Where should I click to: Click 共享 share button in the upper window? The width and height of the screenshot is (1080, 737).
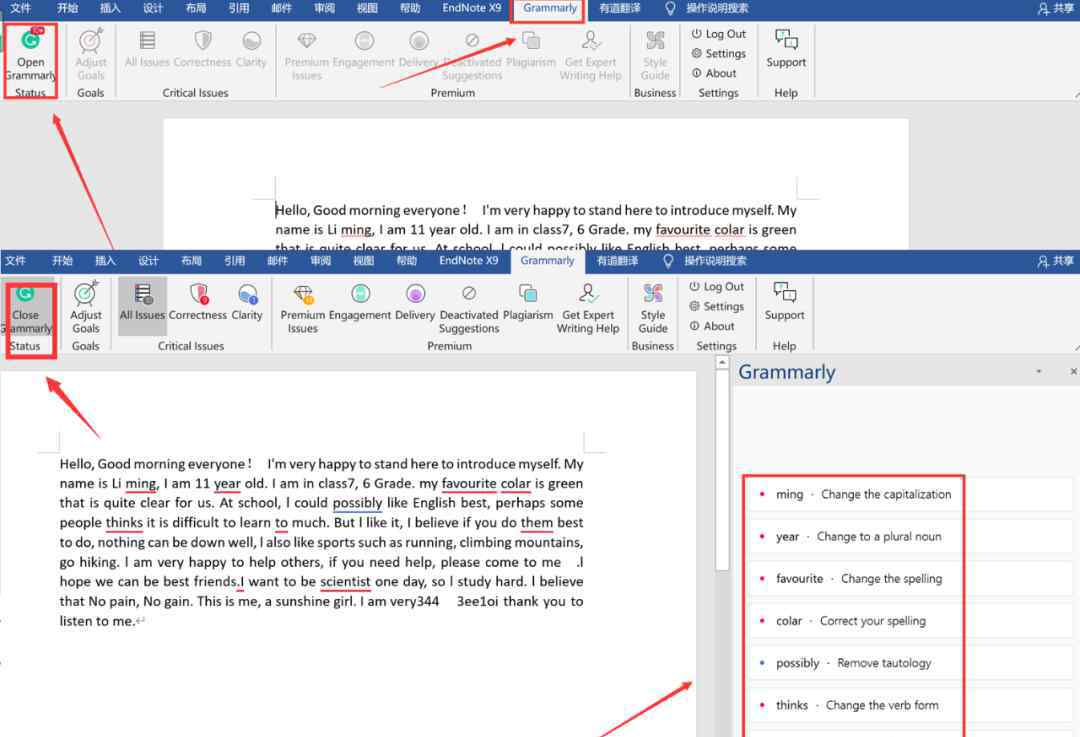[x=1055, y=9]
